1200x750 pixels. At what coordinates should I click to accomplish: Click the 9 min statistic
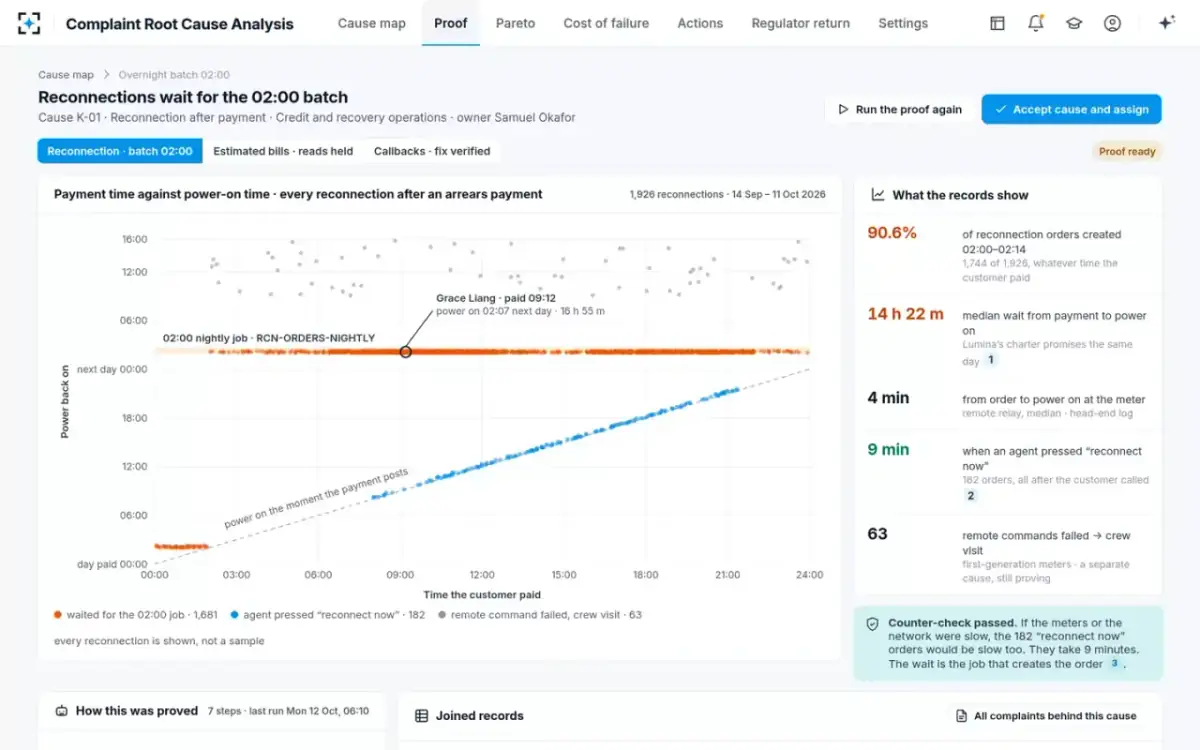point(888,449)
